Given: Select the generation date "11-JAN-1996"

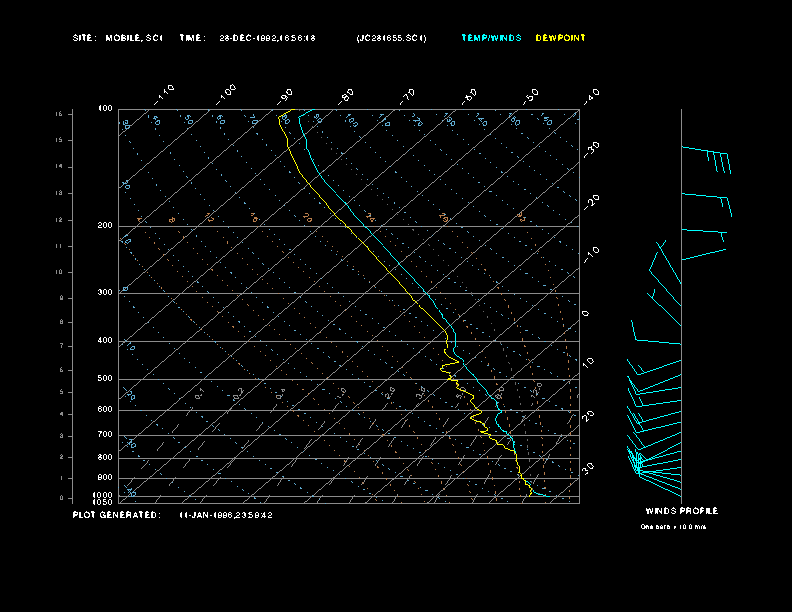Looking at the screenshot, I should point(205,515).
